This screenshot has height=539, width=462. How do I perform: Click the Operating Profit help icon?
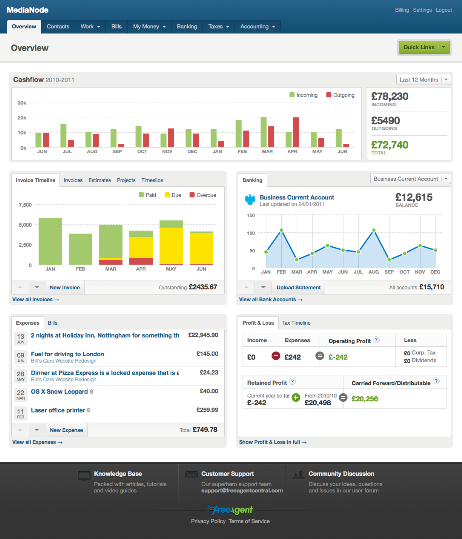pyautogui.click(x=376, y=340)
